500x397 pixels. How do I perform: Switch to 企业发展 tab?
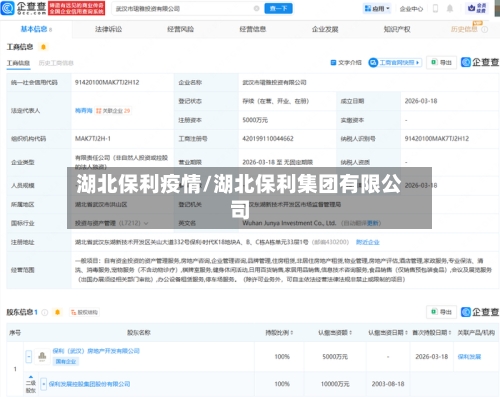(325, 29)
